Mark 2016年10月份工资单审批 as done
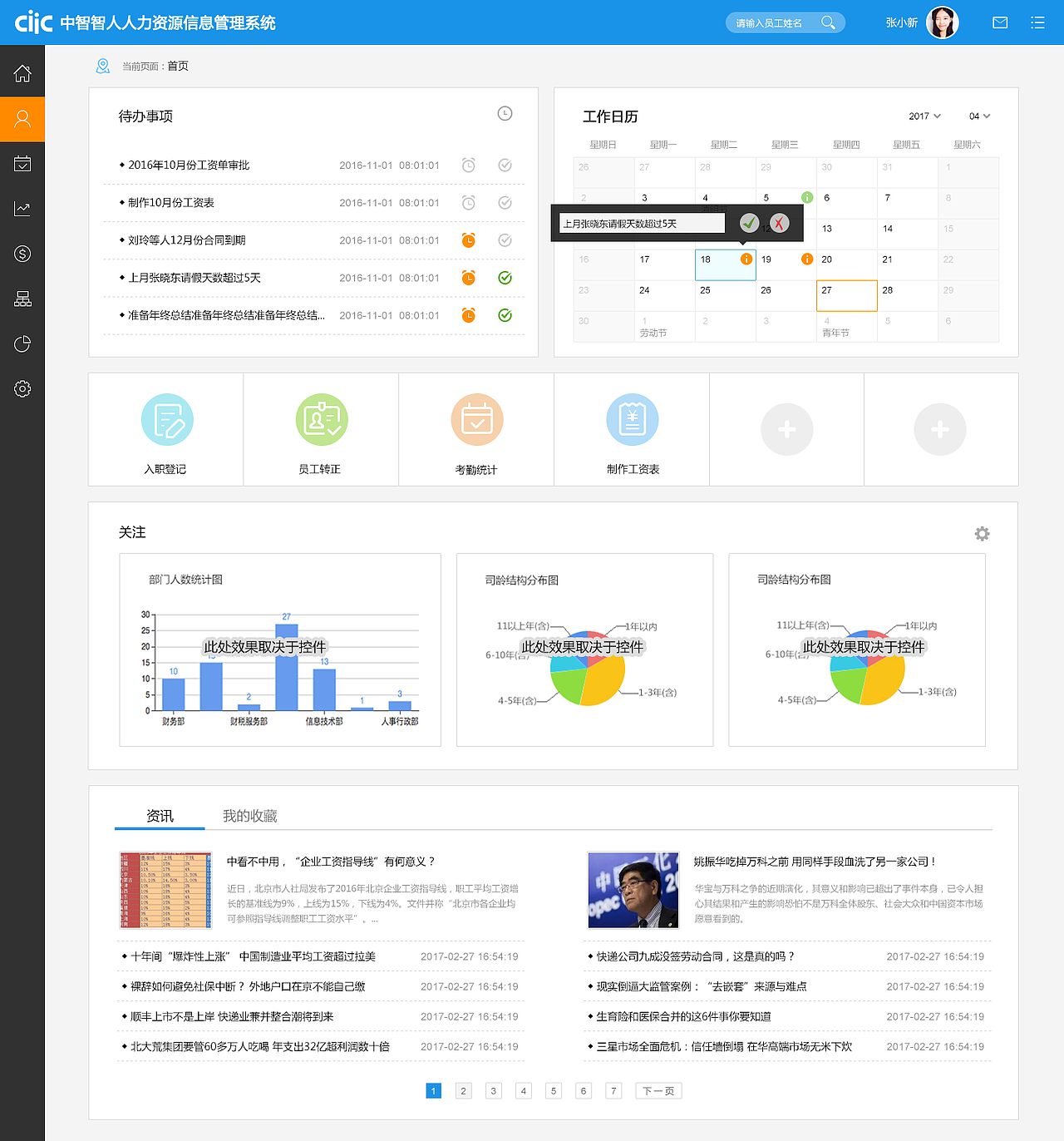This screenshot has width=1064, height=1141. tap(505, 165)
